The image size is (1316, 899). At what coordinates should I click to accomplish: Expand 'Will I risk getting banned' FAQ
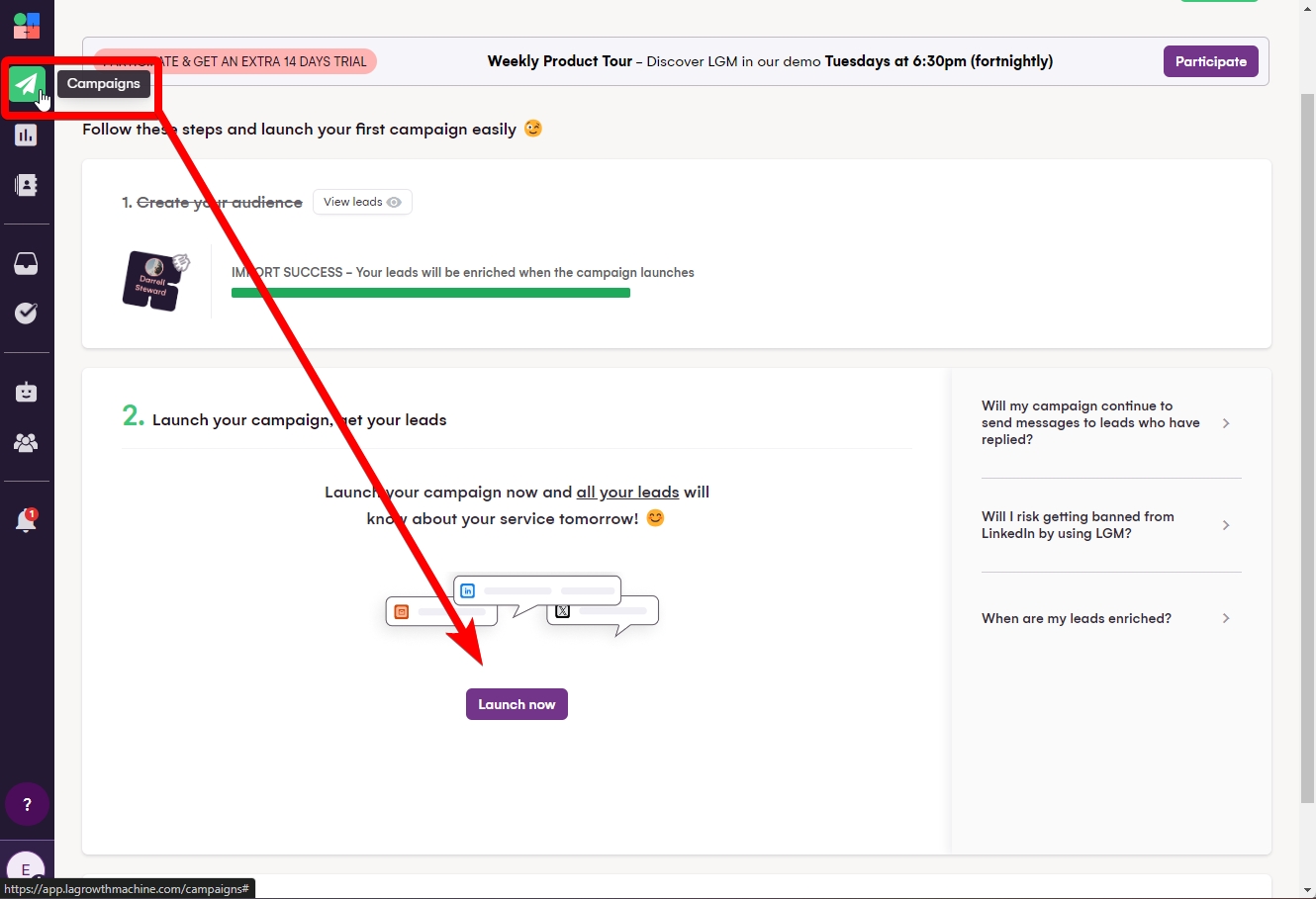pyautogui.click(x=1106, y=525)
